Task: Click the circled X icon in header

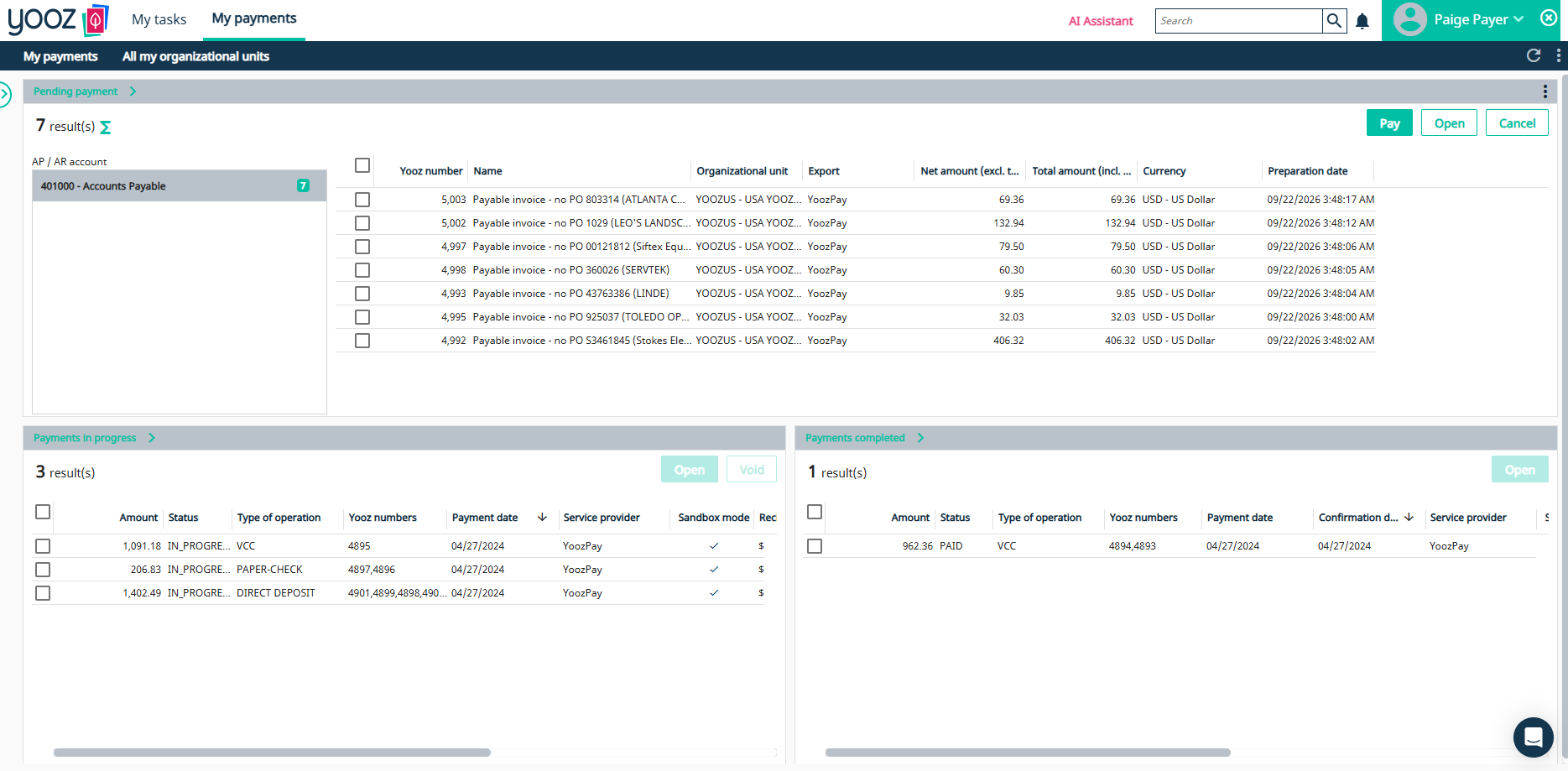Action: point(1549,18)
